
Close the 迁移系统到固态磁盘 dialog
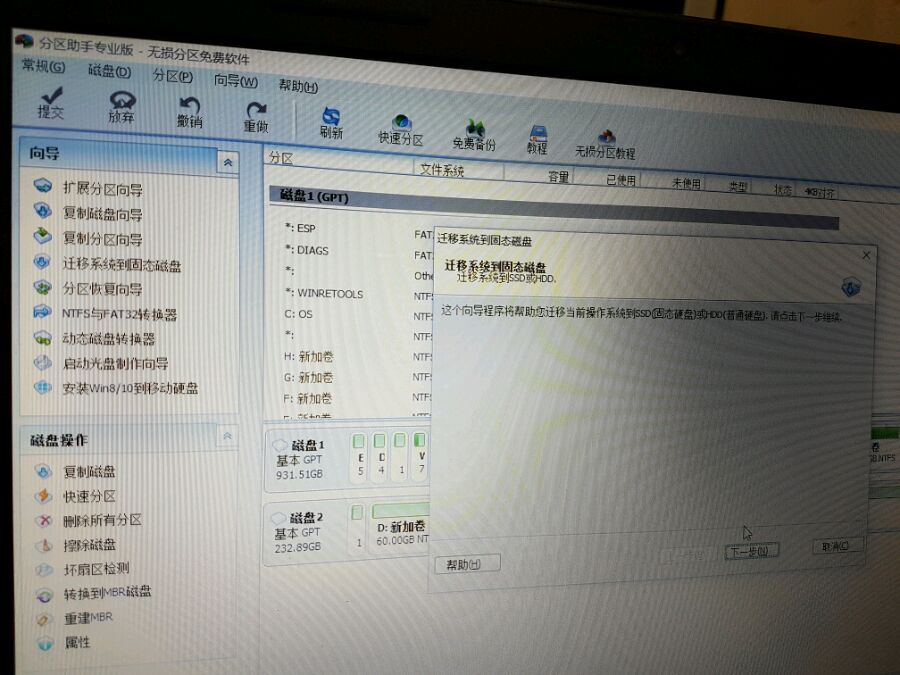(x=866, y=255)
